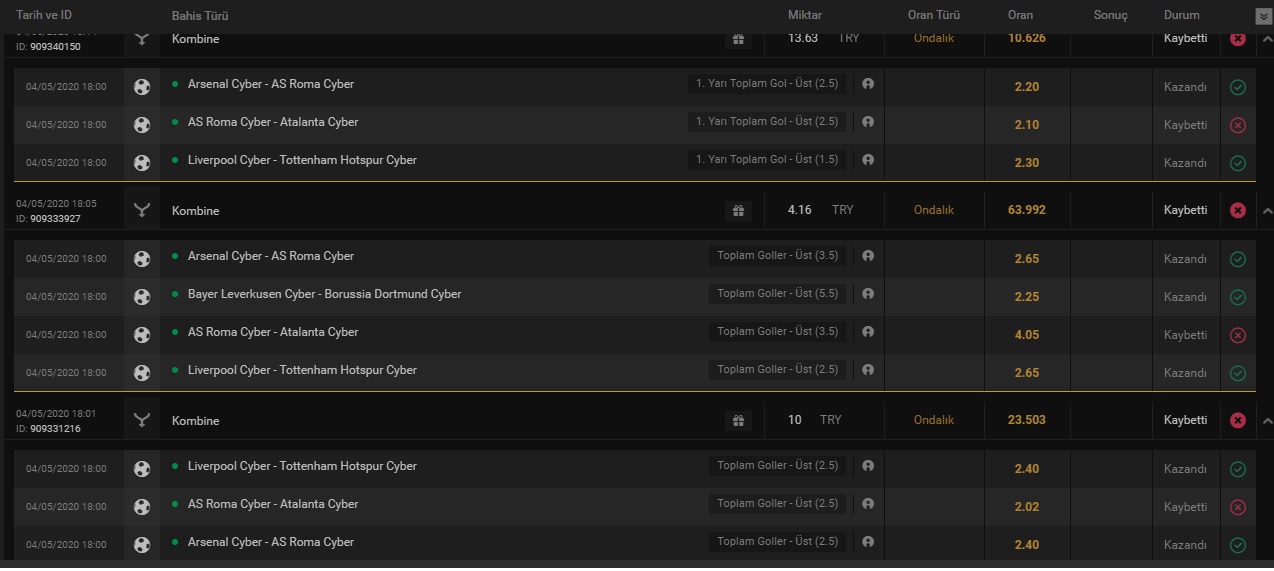Click the Oran column header
Viewport: 1274px width, 571px height.
tap(1020, 15)
